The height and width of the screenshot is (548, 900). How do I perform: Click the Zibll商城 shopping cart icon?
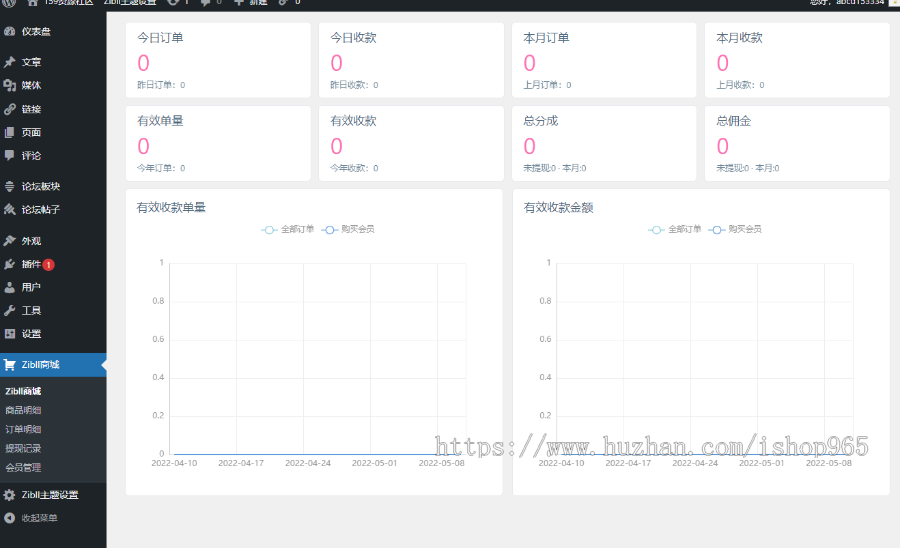(9, 365)
